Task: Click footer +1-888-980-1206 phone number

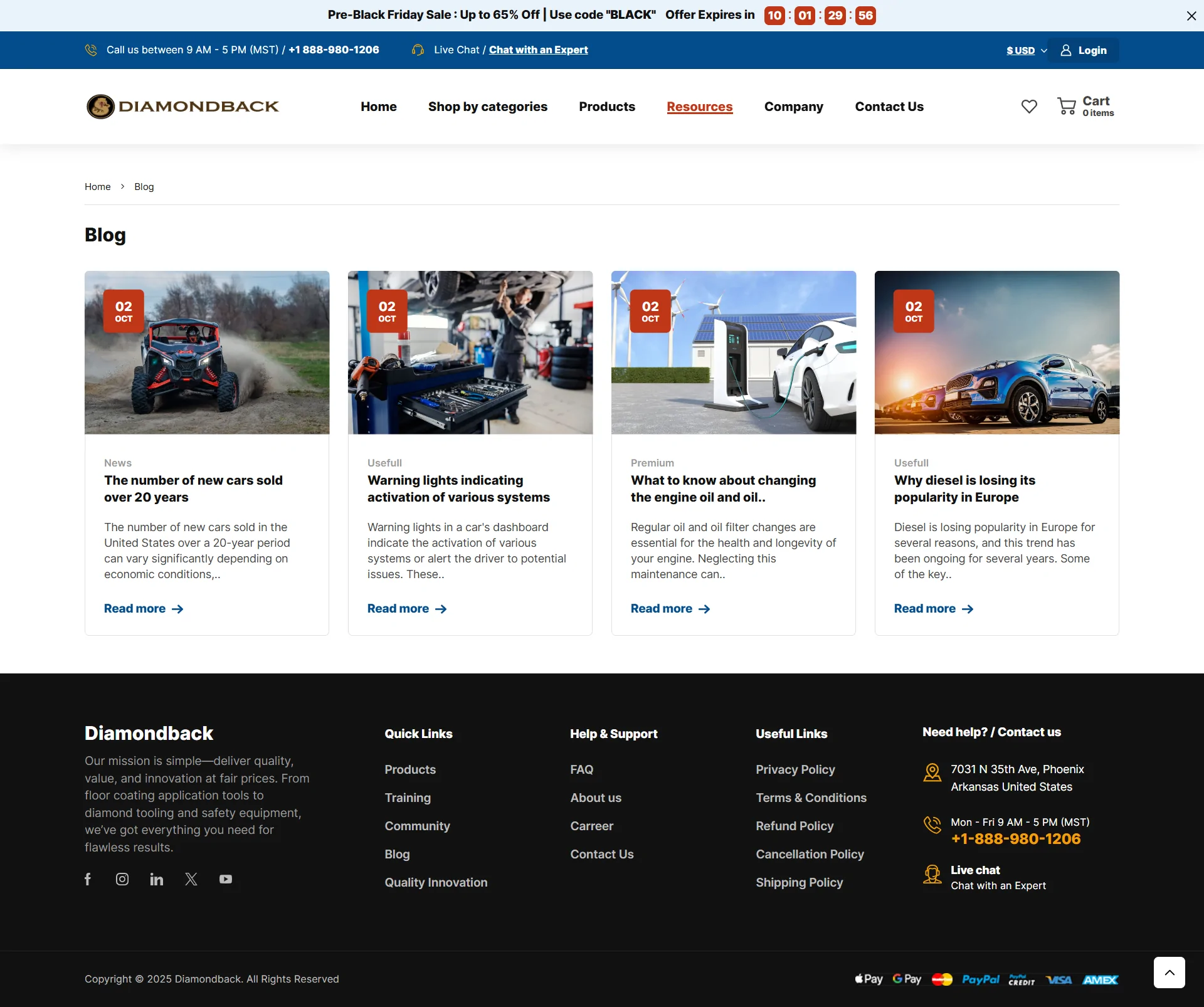Action: [x=1016, y=839]
